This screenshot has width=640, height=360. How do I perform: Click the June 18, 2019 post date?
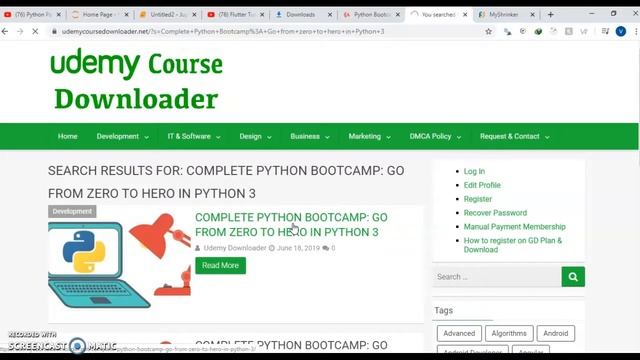(298, 248)
